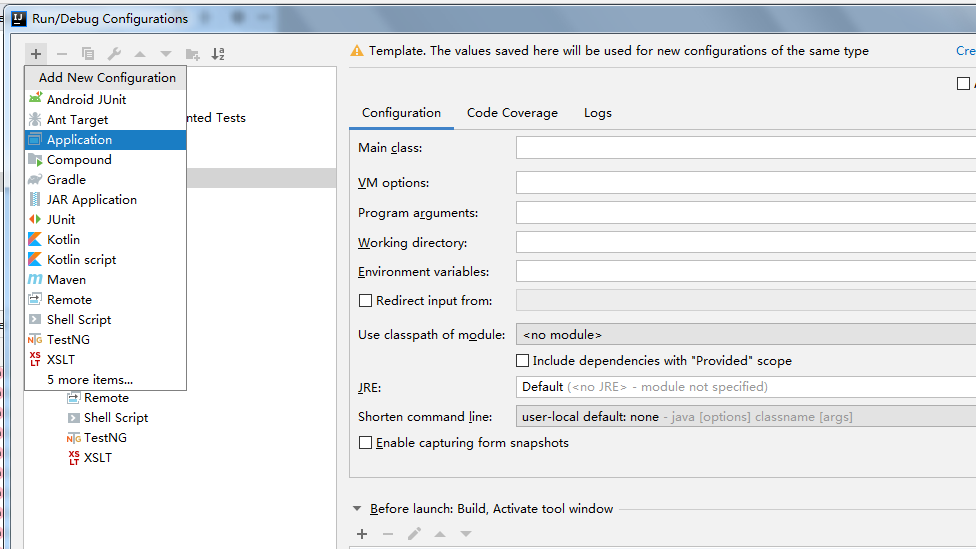The image size is (976, 549).
Task: Click the Move Up arrow in toolbar
Action: click(140, 54)
